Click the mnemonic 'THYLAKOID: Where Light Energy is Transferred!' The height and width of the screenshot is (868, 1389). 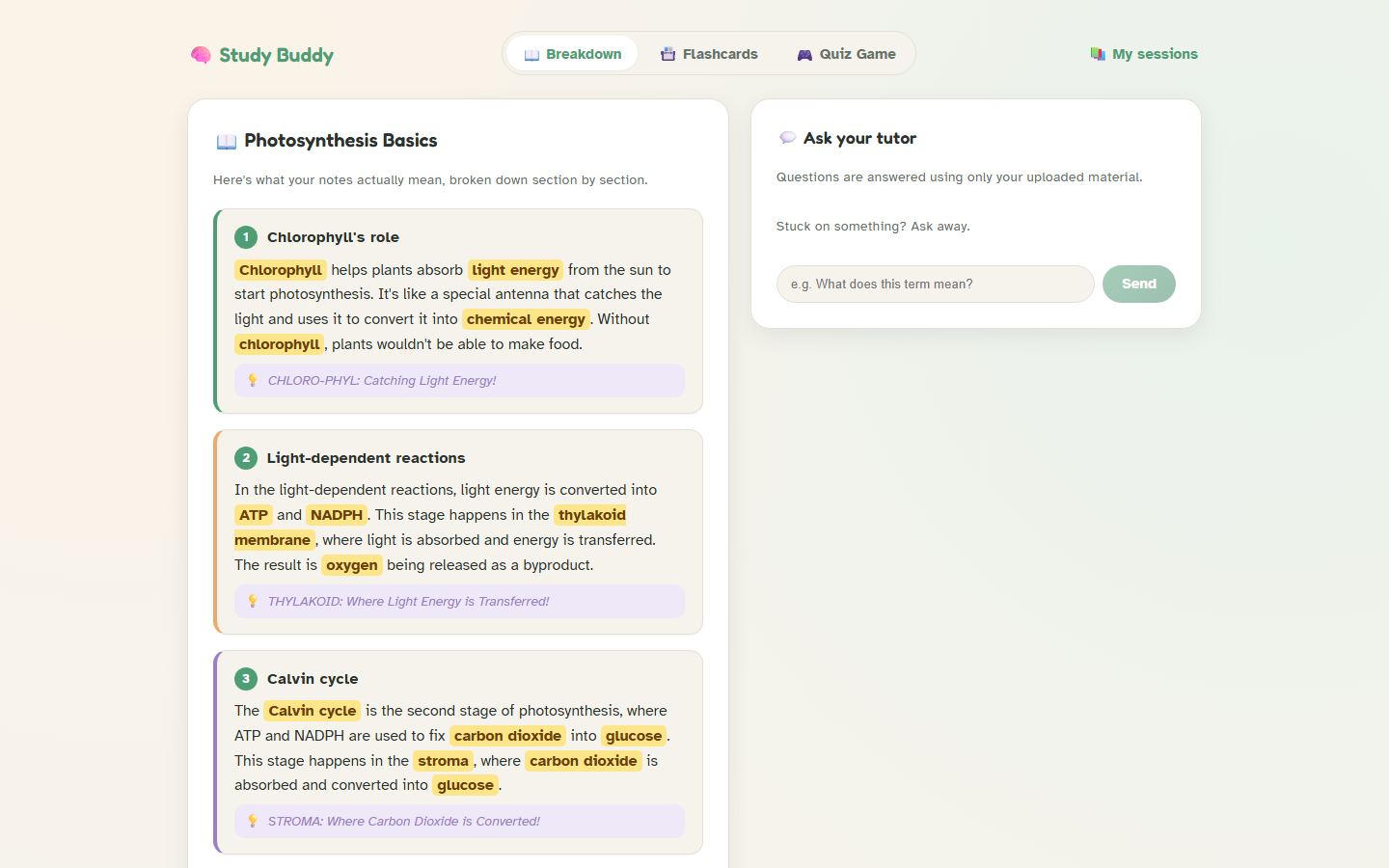[408, 602]
